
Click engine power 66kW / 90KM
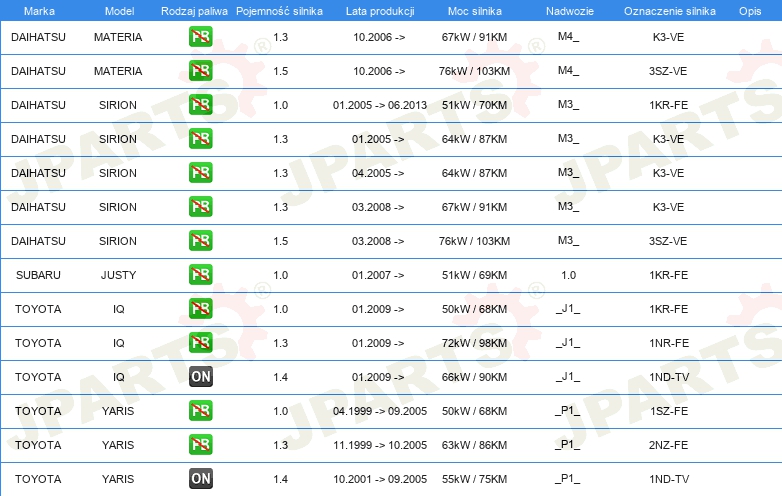pos(474,377)
